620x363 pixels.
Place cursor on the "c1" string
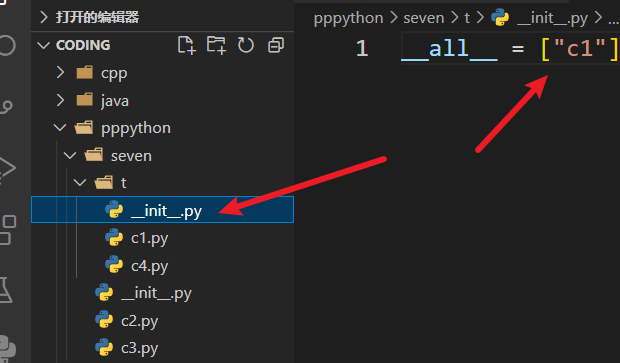coord(580,48)
